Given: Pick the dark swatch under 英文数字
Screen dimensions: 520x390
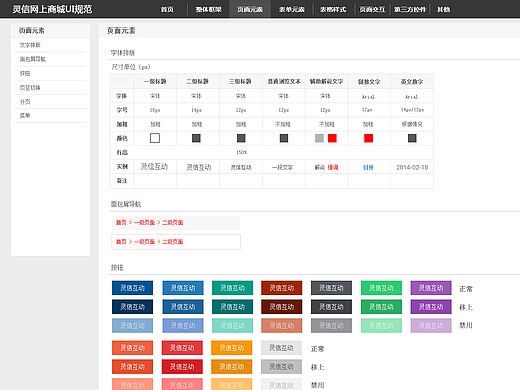Looking at the screenshot, I should pyautogui.click(x=412, y=138).
